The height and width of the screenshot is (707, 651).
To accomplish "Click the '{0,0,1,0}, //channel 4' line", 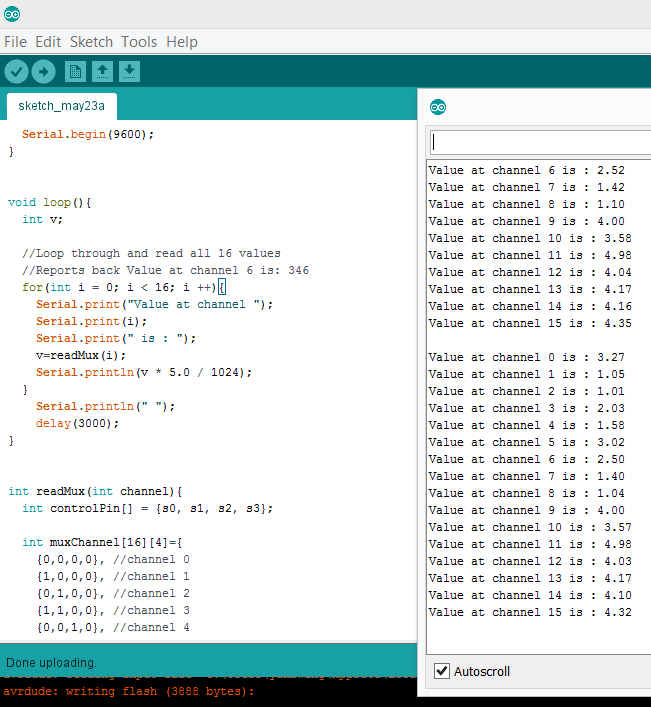I will click(x=113, y=628).
